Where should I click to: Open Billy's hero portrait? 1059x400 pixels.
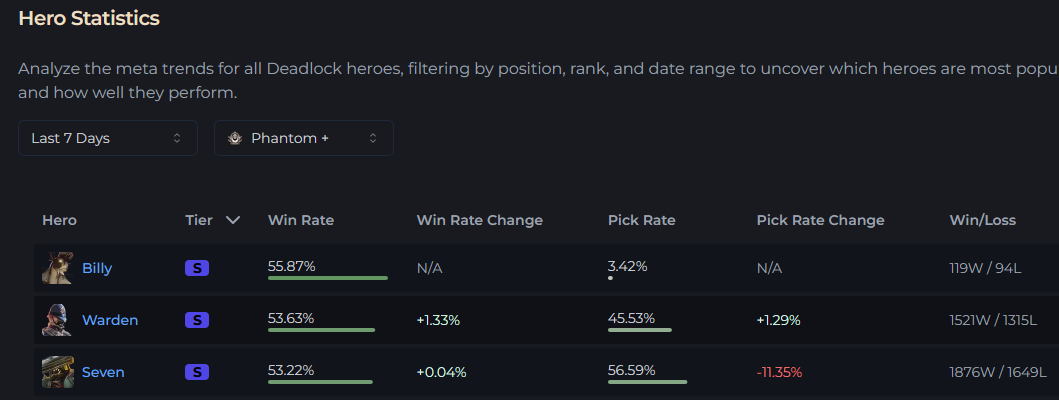pyautogui.click(x=57, y=268)
